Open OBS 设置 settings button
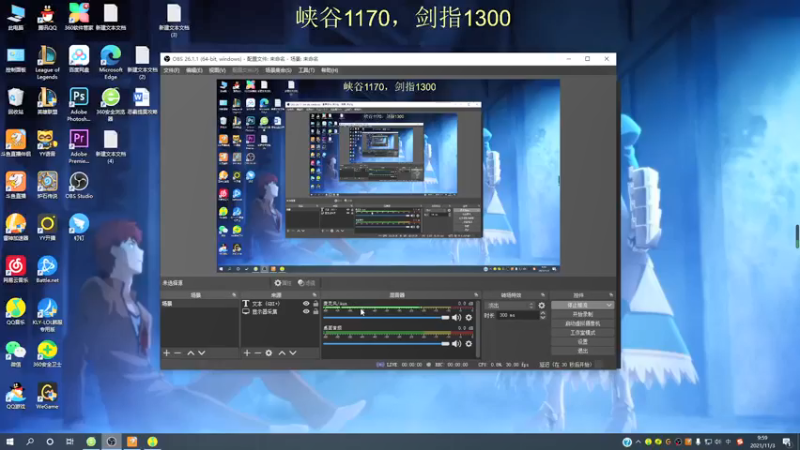800x450 pixels. (x=583, y=342)
